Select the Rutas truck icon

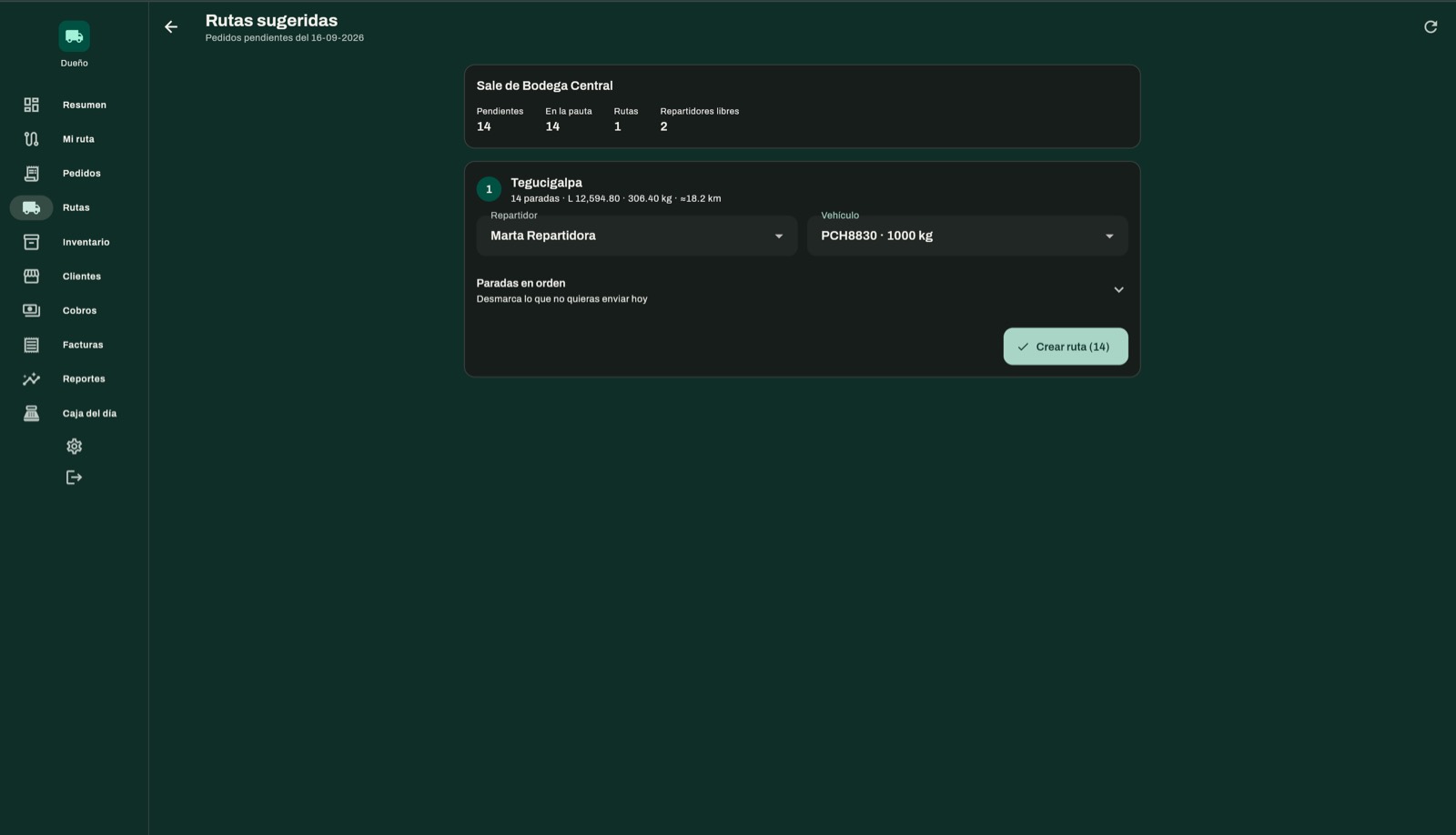pos(32,207)
